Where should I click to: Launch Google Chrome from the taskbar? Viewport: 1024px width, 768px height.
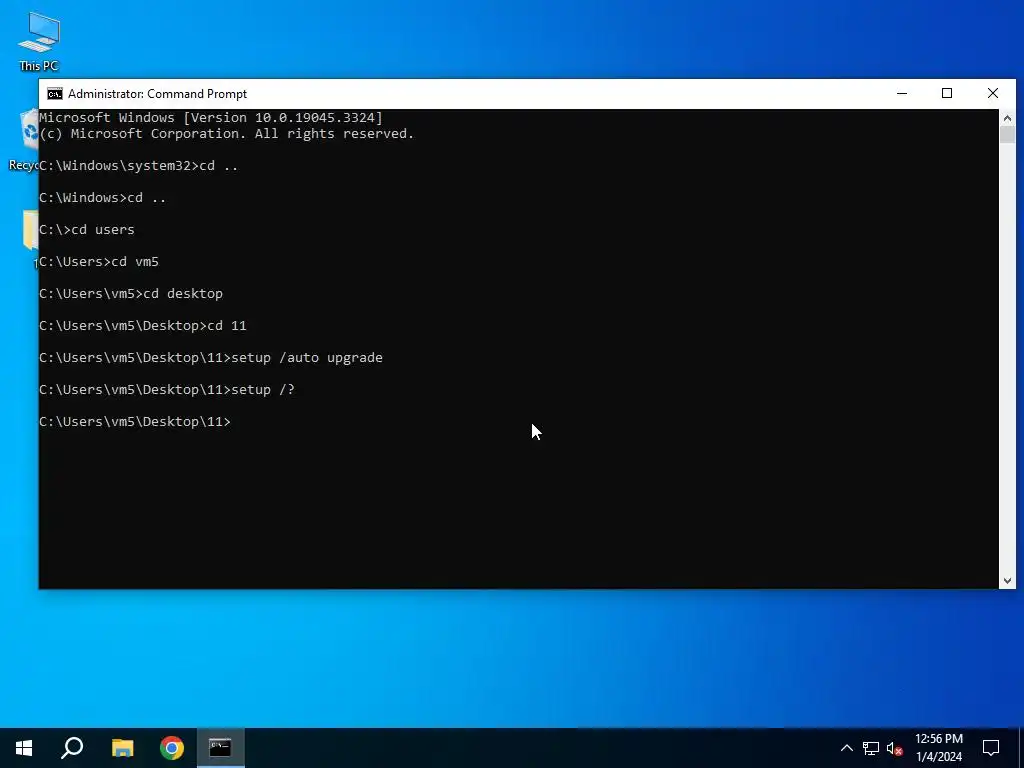tap(172, 748)
